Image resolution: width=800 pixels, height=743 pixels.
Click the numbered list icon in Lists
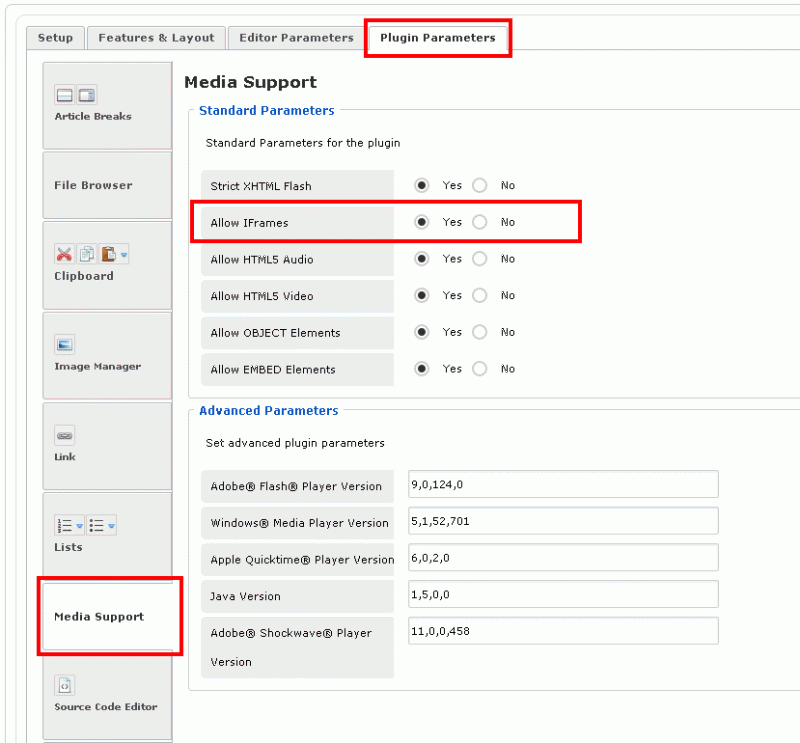65,525
